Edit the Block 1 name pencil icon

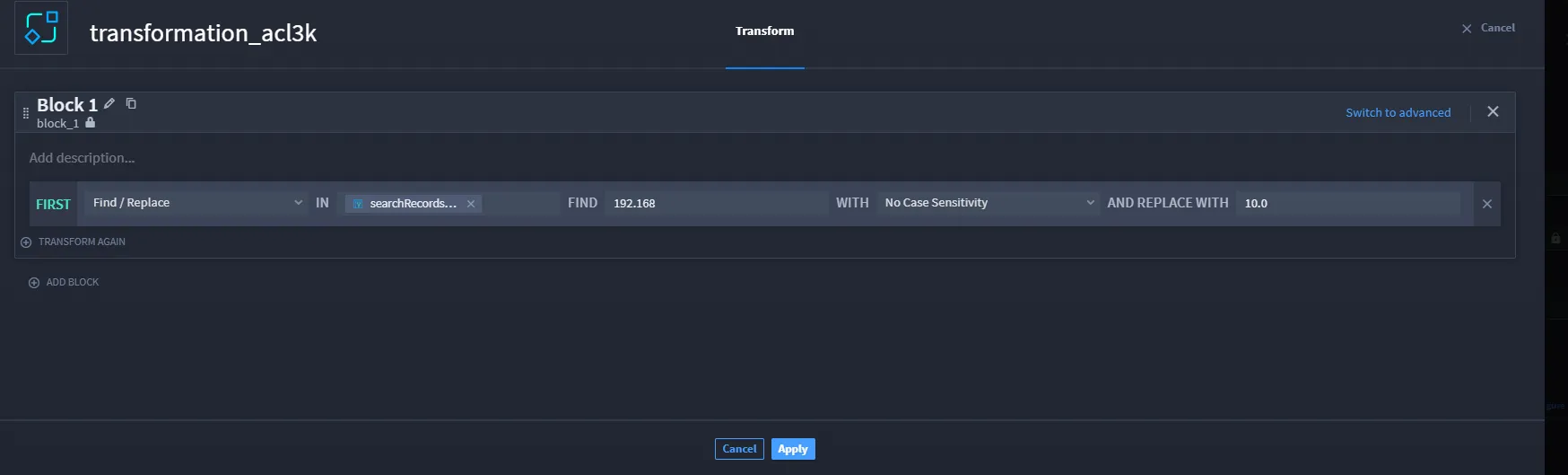click(x=109, y=103)
